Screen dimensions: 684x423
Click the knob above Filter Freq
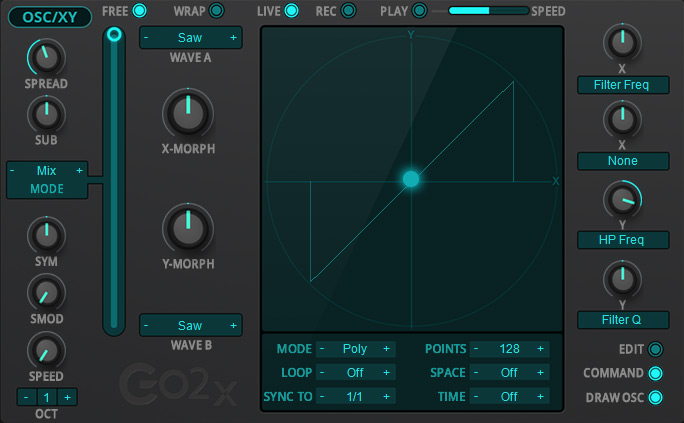point(622,43)
